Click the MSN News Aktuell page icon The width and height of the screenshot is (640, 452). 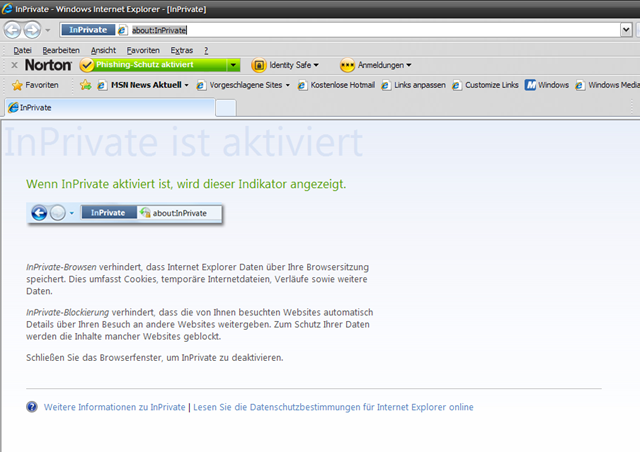(102, 85)
